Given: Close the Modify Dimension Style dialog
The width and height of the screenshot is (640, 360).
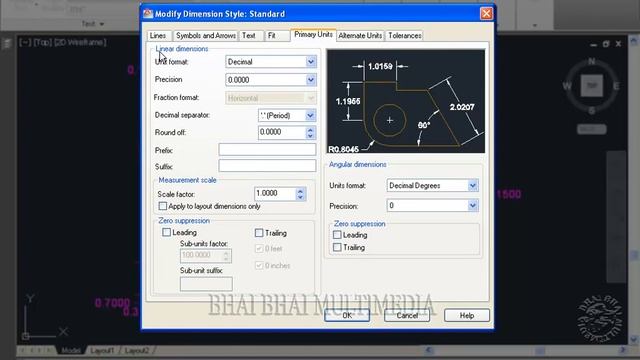Looking at the screenshot, I should [486, 14].
